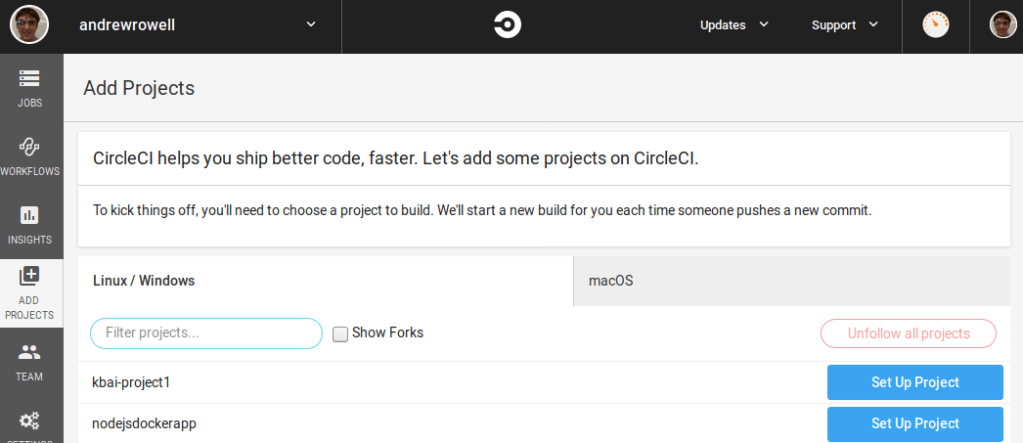Expand the andrewrowell organization dropdown
1023x443 pixels.
click(x=310, y=25)
